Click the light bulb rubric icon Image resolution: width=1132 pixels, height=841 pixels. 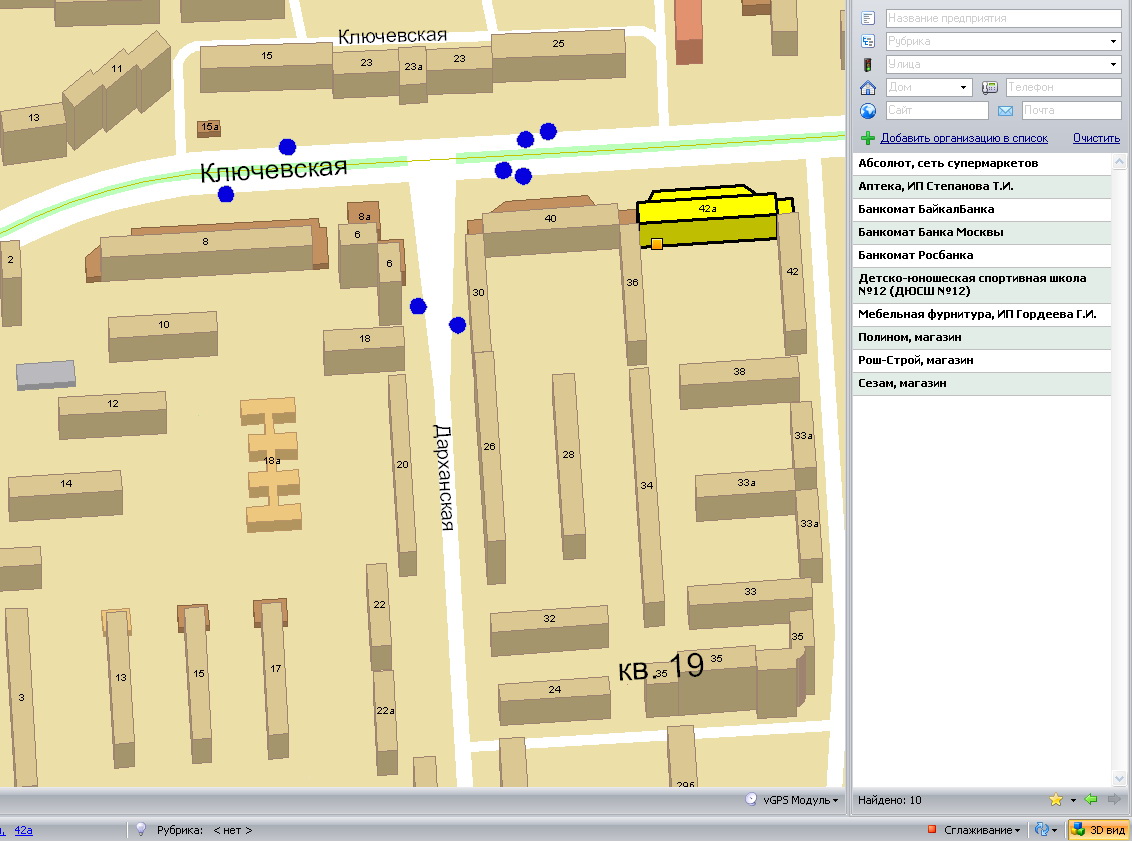141,830
